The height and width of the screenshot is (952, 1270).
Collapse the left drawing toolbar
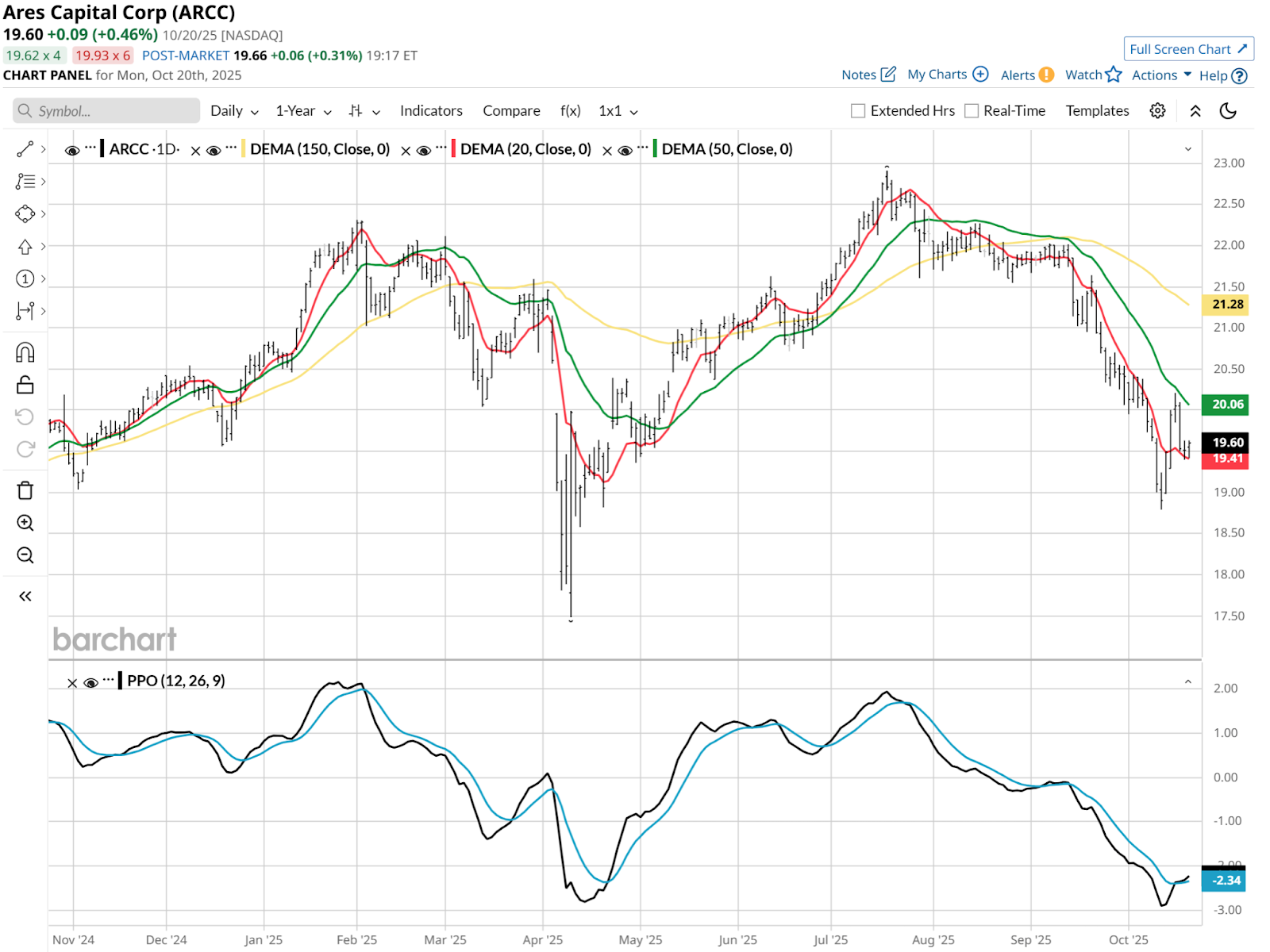(25, 597)
